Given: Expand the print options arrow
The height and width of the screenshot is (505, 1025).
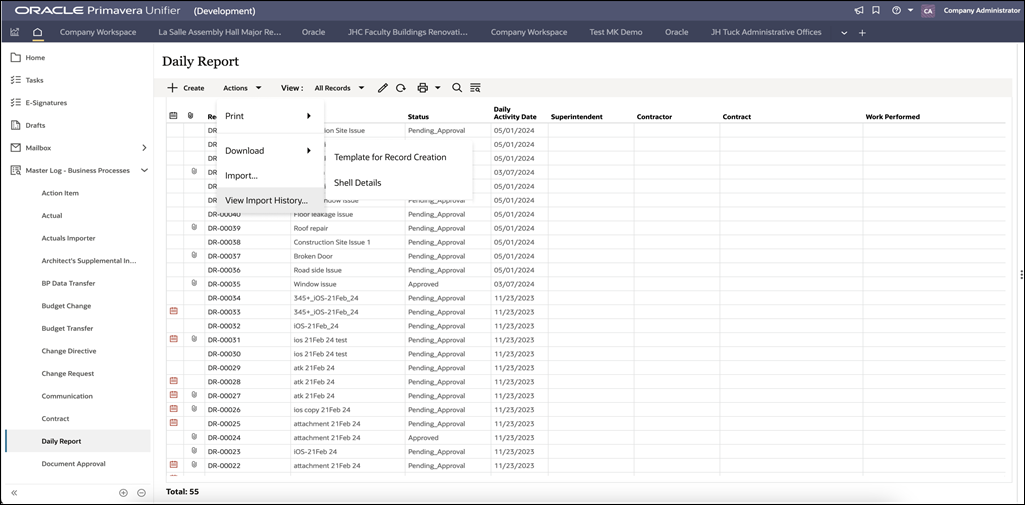Looking at the screenshot, I should tap(437, 88).
